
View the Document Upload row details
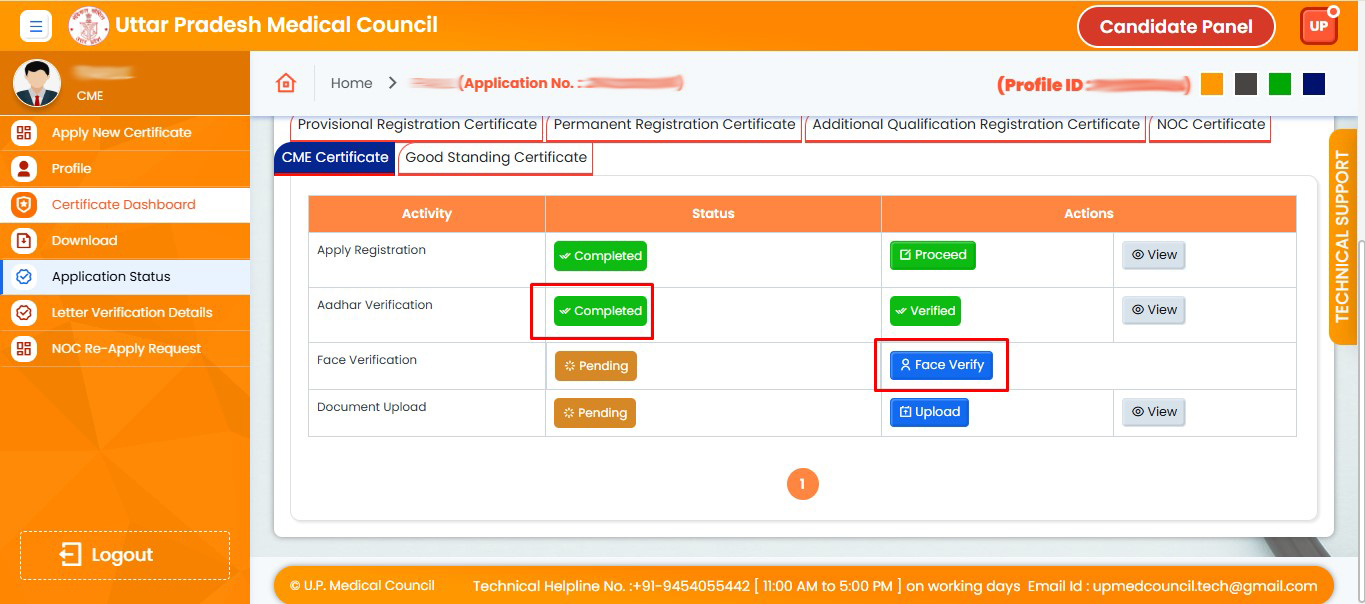pyautogui.click(x=1153, y=412)
